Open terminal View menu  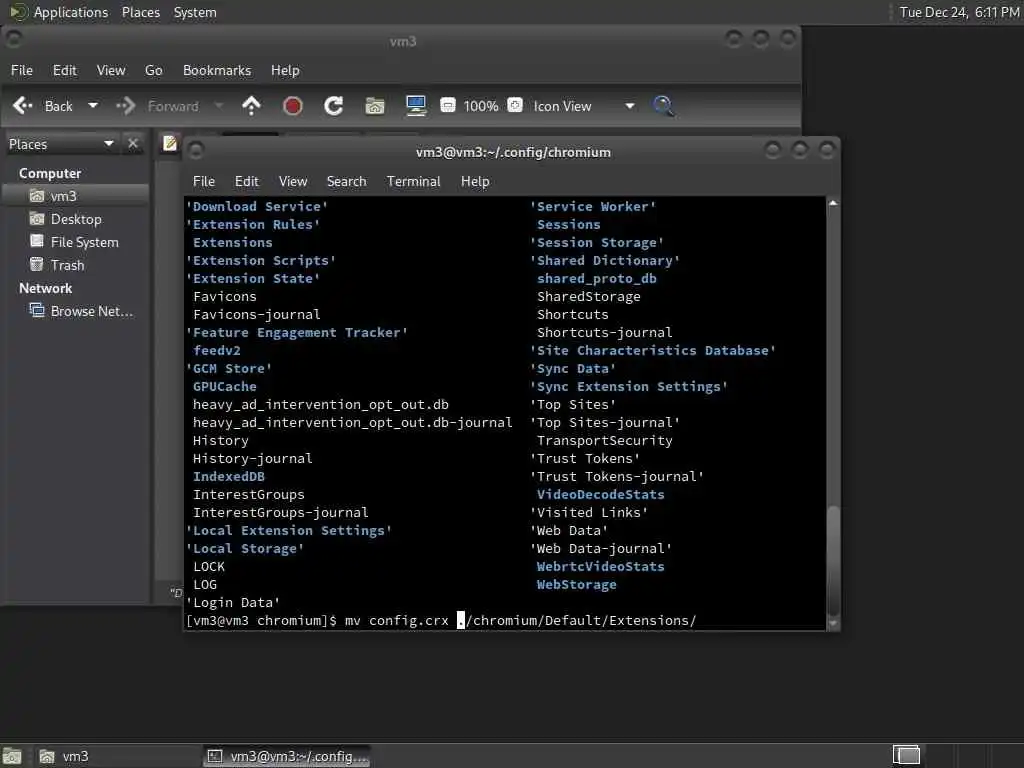(293, 182)
